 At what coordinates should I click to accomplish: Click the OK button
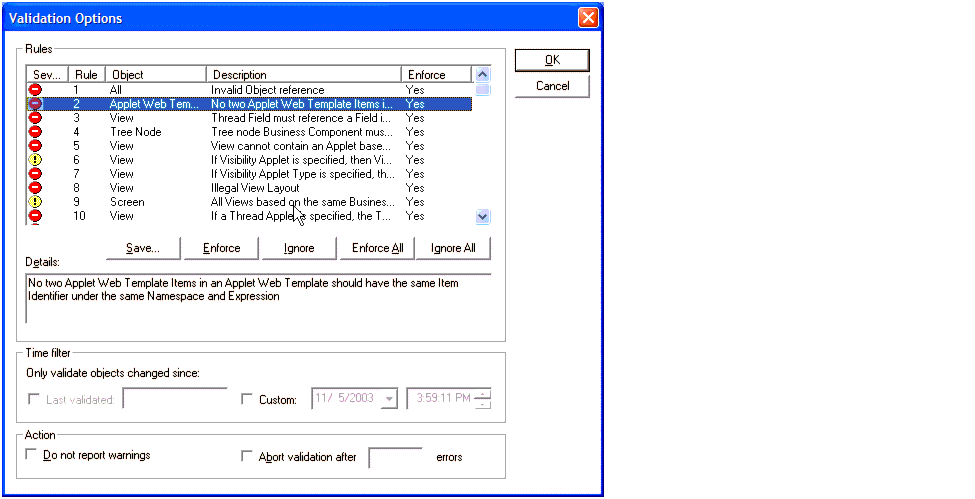coord(552,60)
